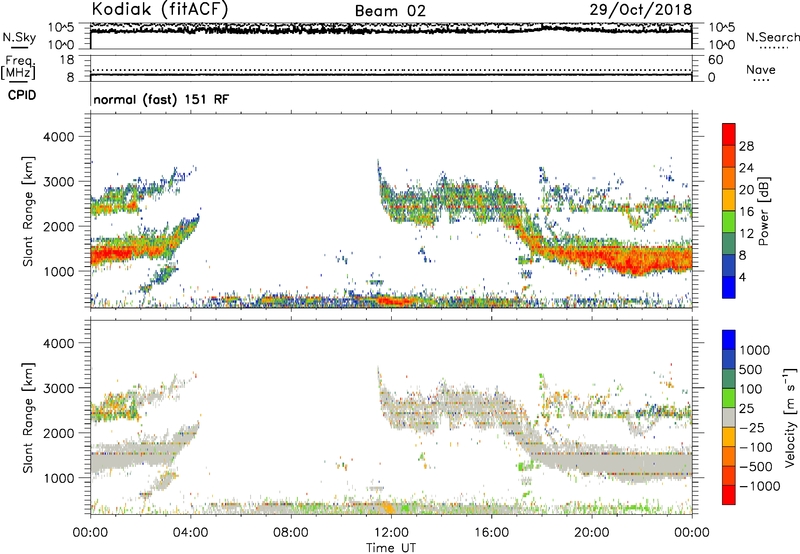800x554 pixels.
Task: Click the 'N.Sky' legend label
Action: 19,37
